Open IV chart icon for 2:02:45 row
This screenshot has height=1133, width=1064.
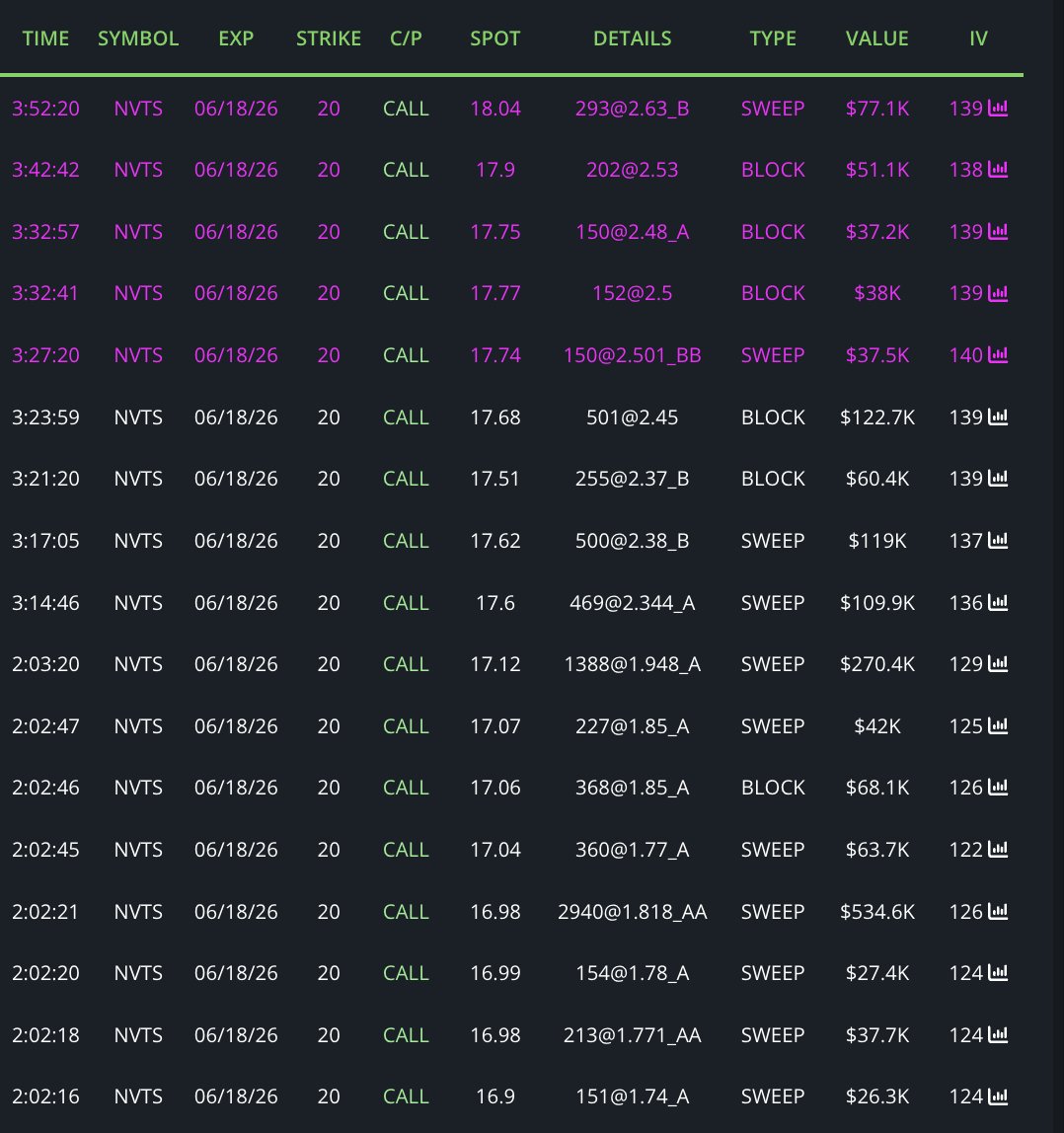coord(998,849)
